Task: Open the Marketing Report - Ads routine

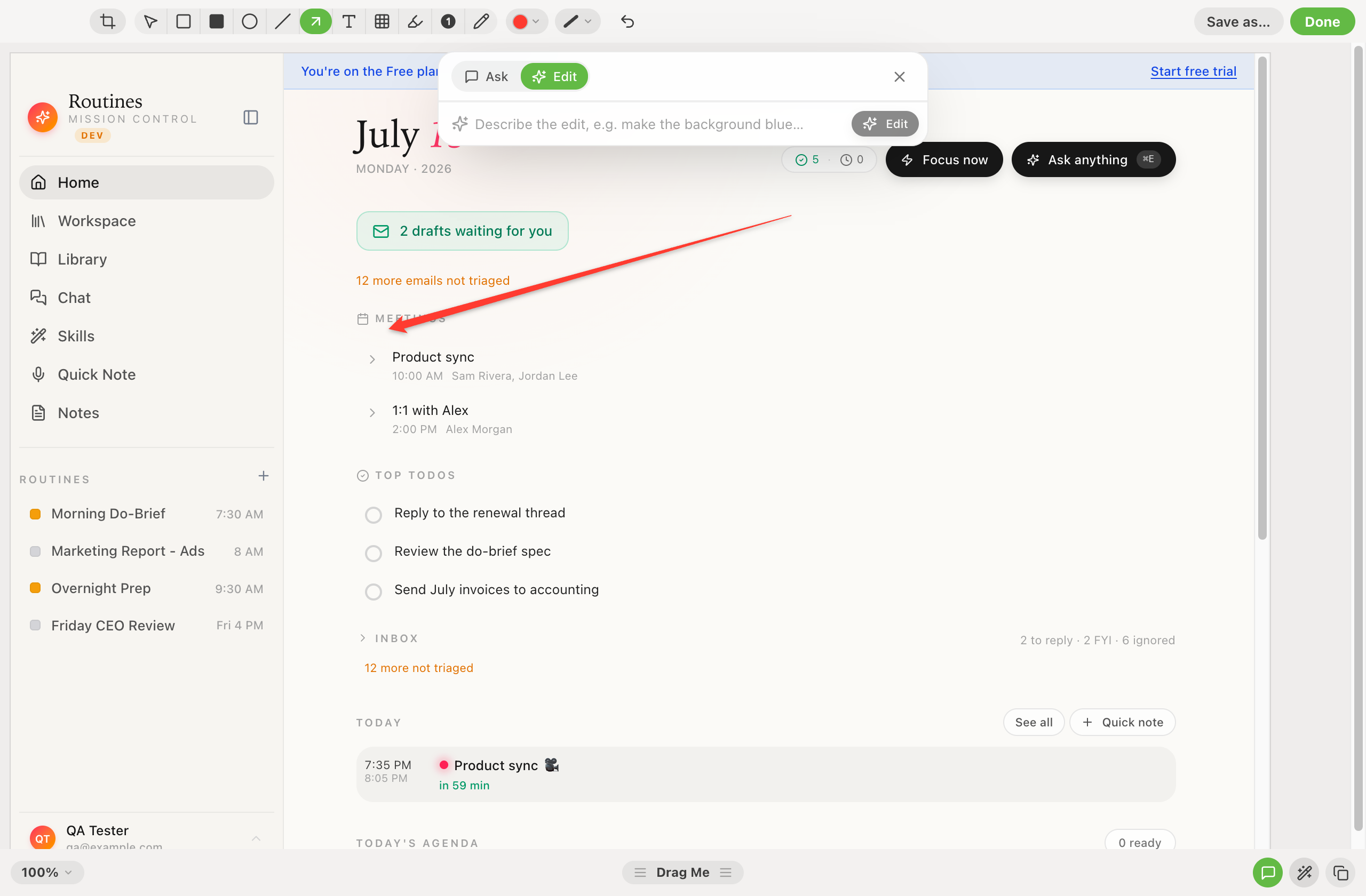Action: point(146,551)
